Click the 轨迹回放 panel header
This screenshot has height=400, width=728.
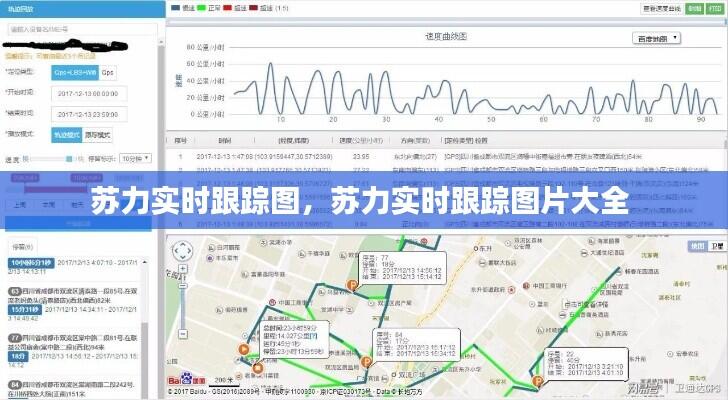[83, 9]
